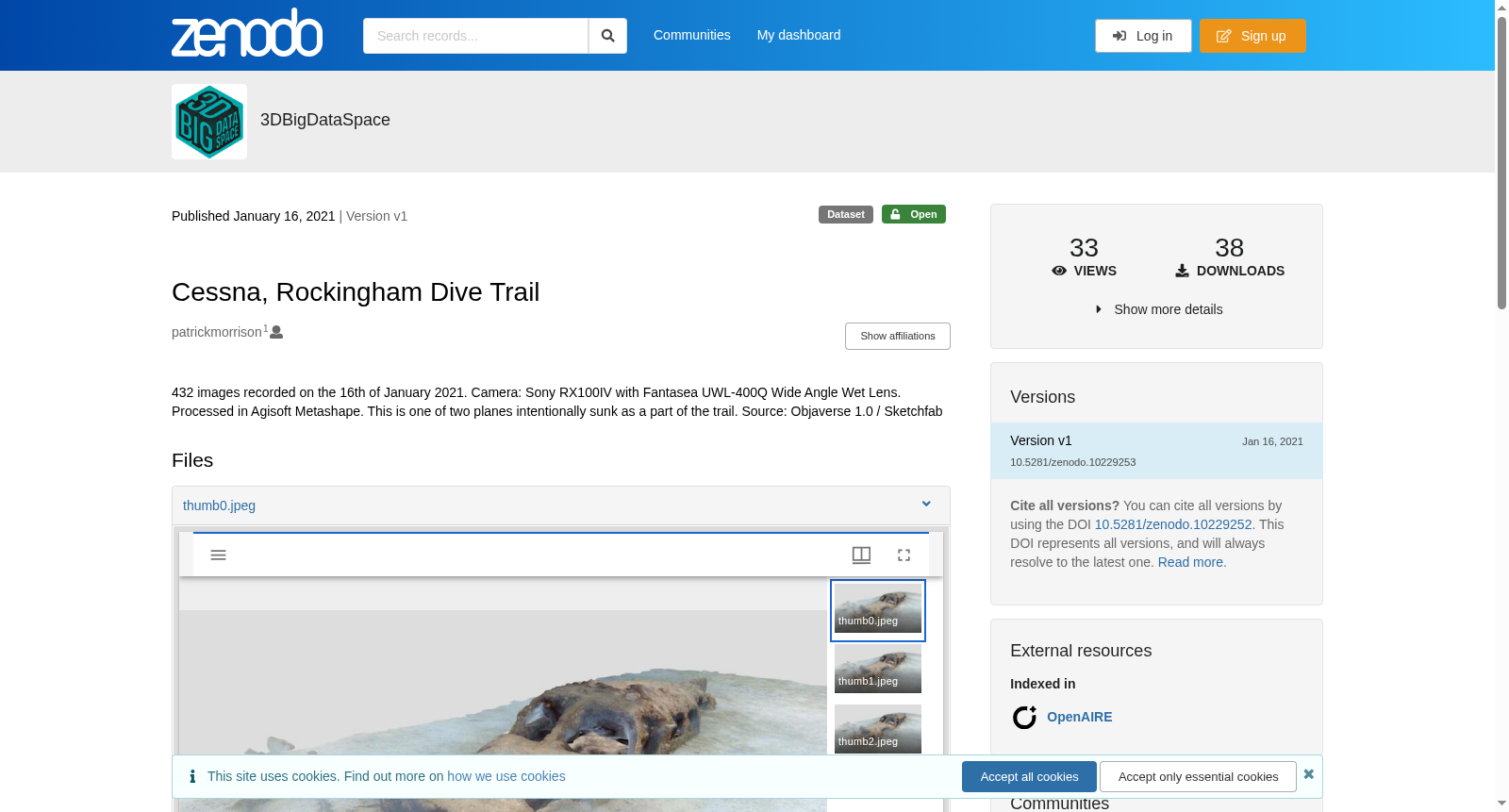The width and height of the screenshot is (1509, 812).
Task: Open My dashboard
Action: (x=799, y=35)
